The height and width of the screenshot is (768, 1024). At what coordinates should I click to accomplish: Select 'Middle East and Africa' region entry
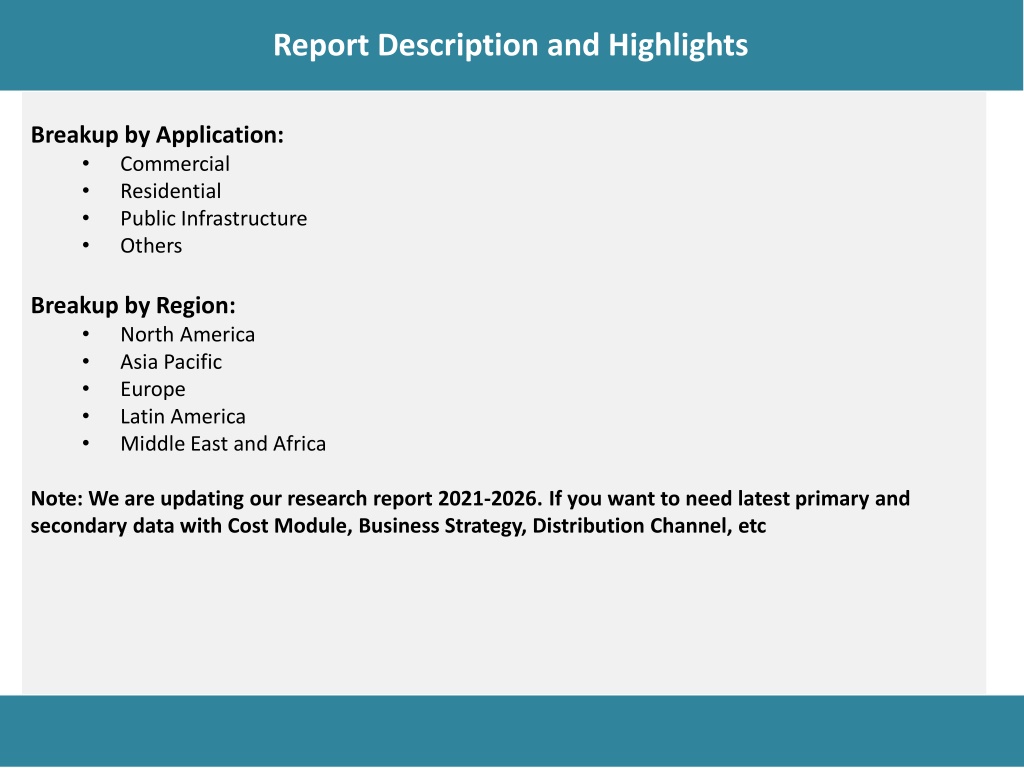pyautogui.click(x=223, y=444)
